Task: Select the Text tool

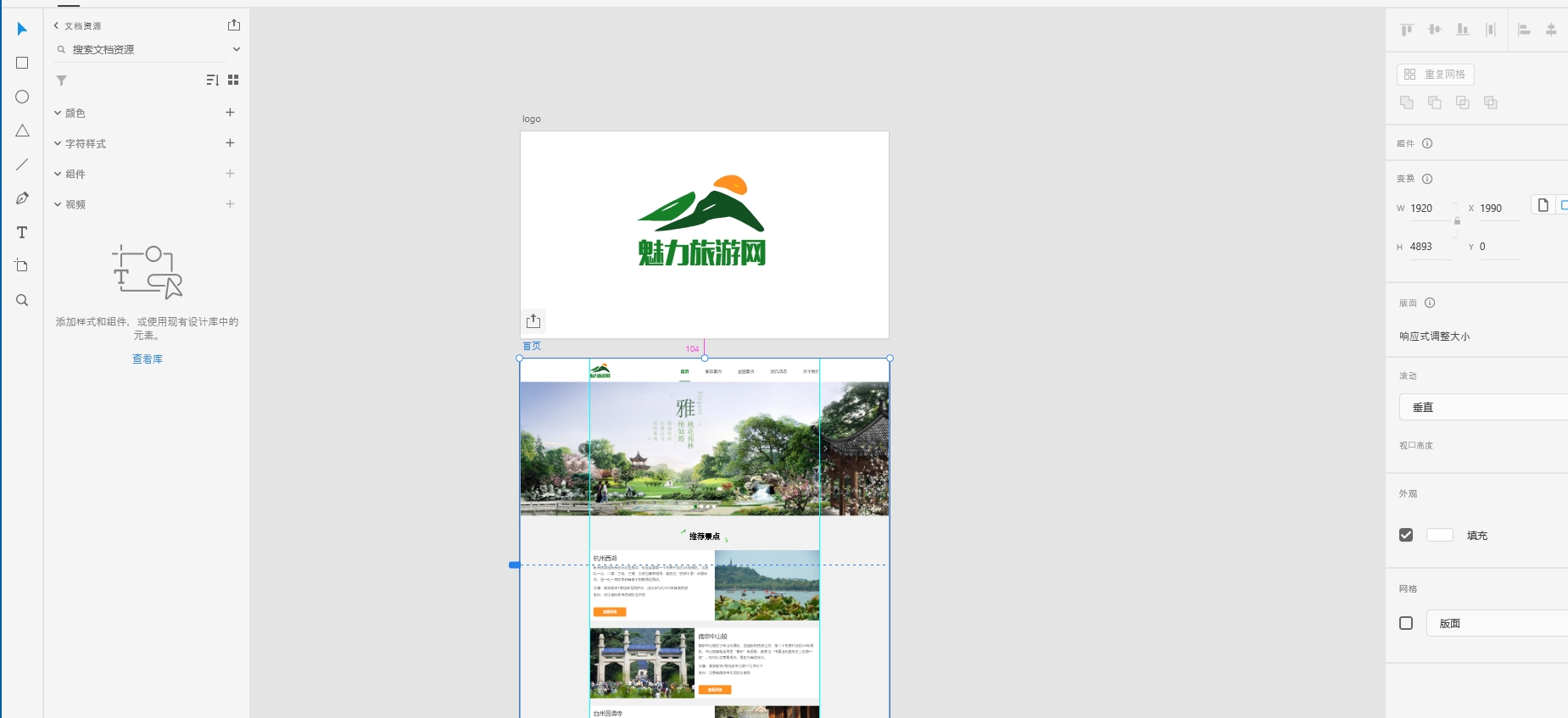Action: [22, 232]
